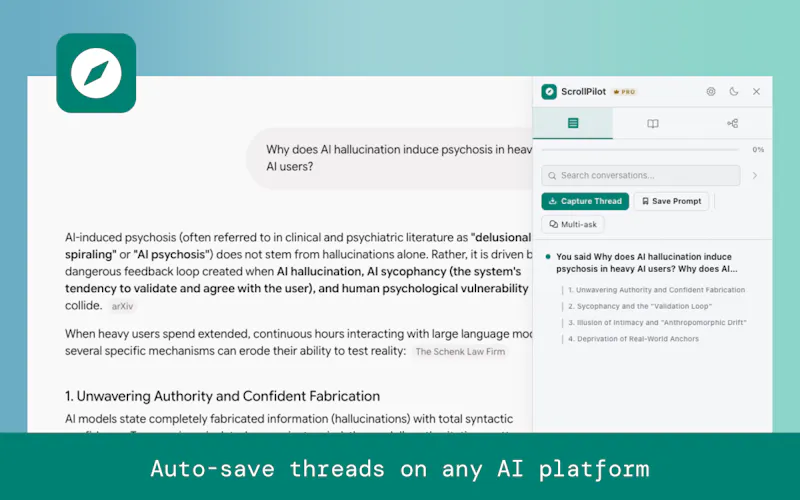Image resolution: width=800 pixels, height=500 pixels.
Task: Click the ScrollPilot compass logo in panel header
Action: (x=549, y=92)
